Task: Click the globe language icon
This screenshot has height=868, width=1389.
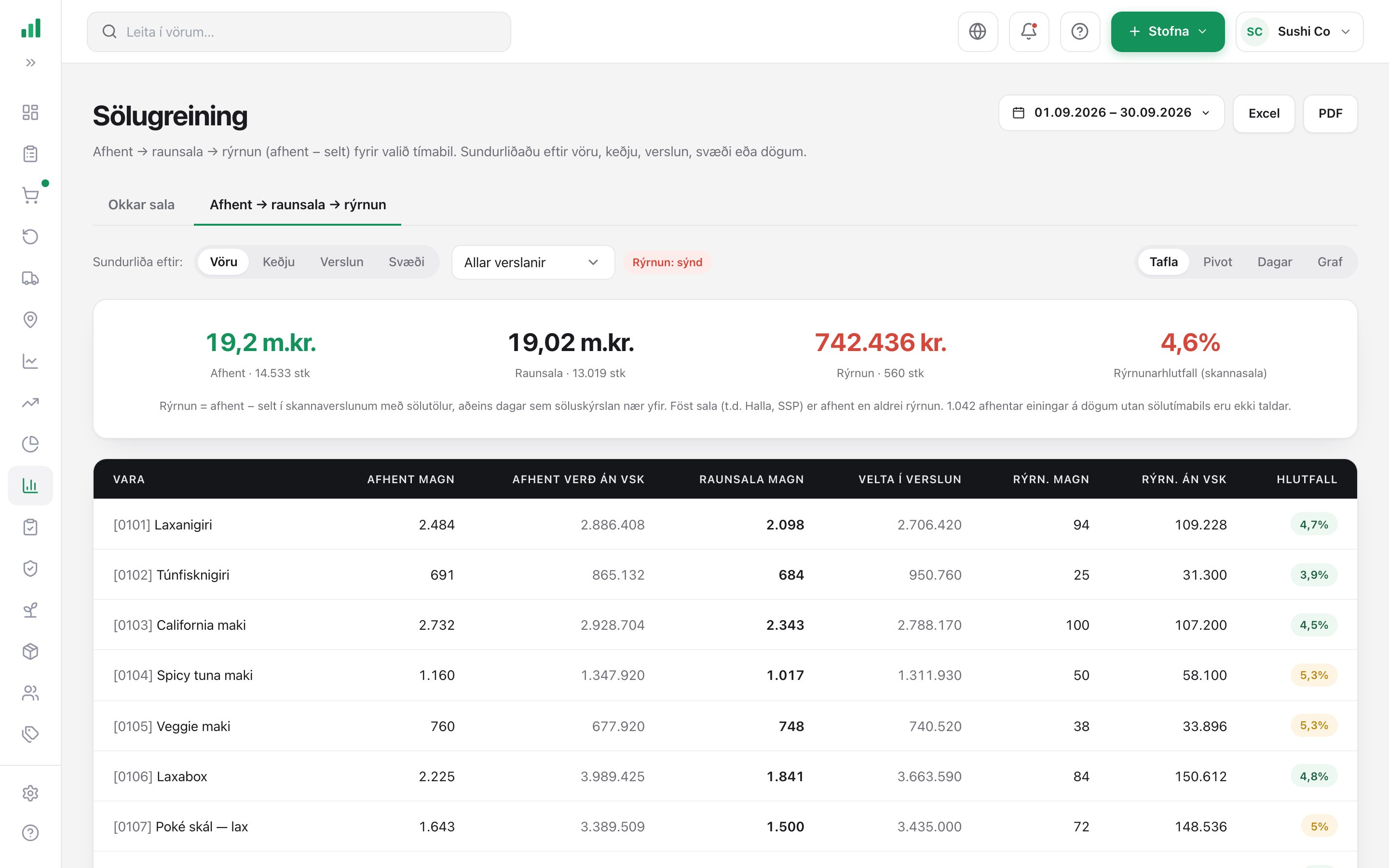Action: [x=978, y=31]
